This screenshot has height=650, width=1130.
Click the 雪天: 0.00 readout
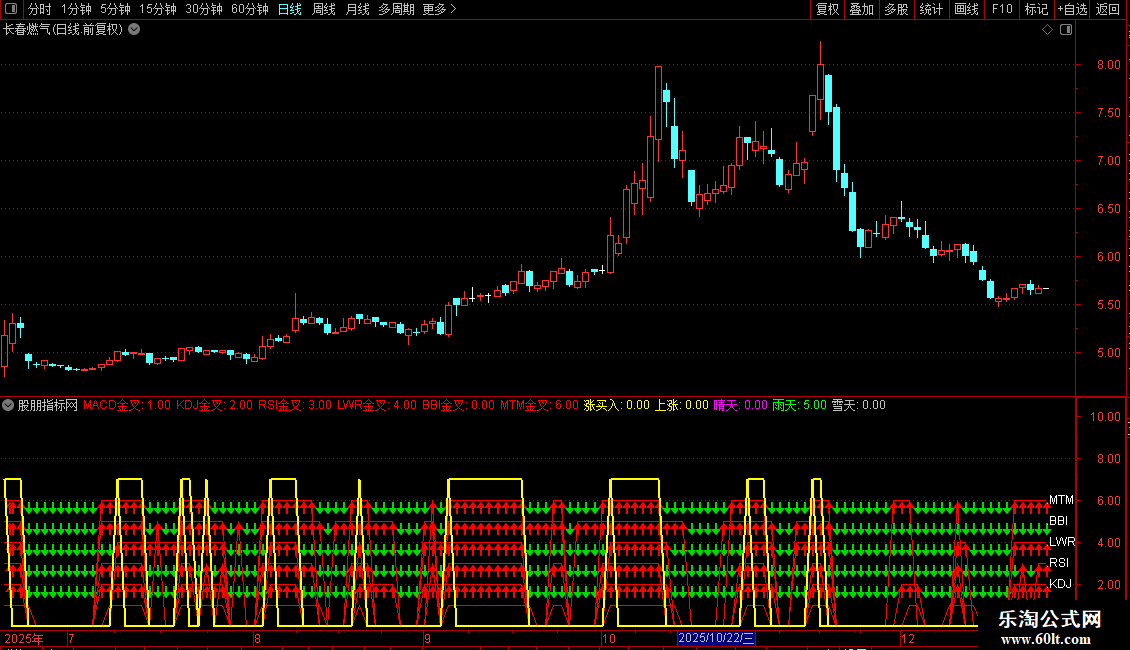858,405
